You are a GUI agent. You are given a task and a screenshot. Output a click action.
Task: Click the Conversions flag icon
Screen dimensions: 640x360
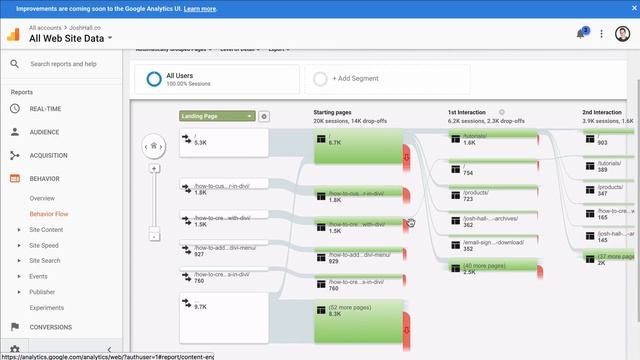click(15, 327)
